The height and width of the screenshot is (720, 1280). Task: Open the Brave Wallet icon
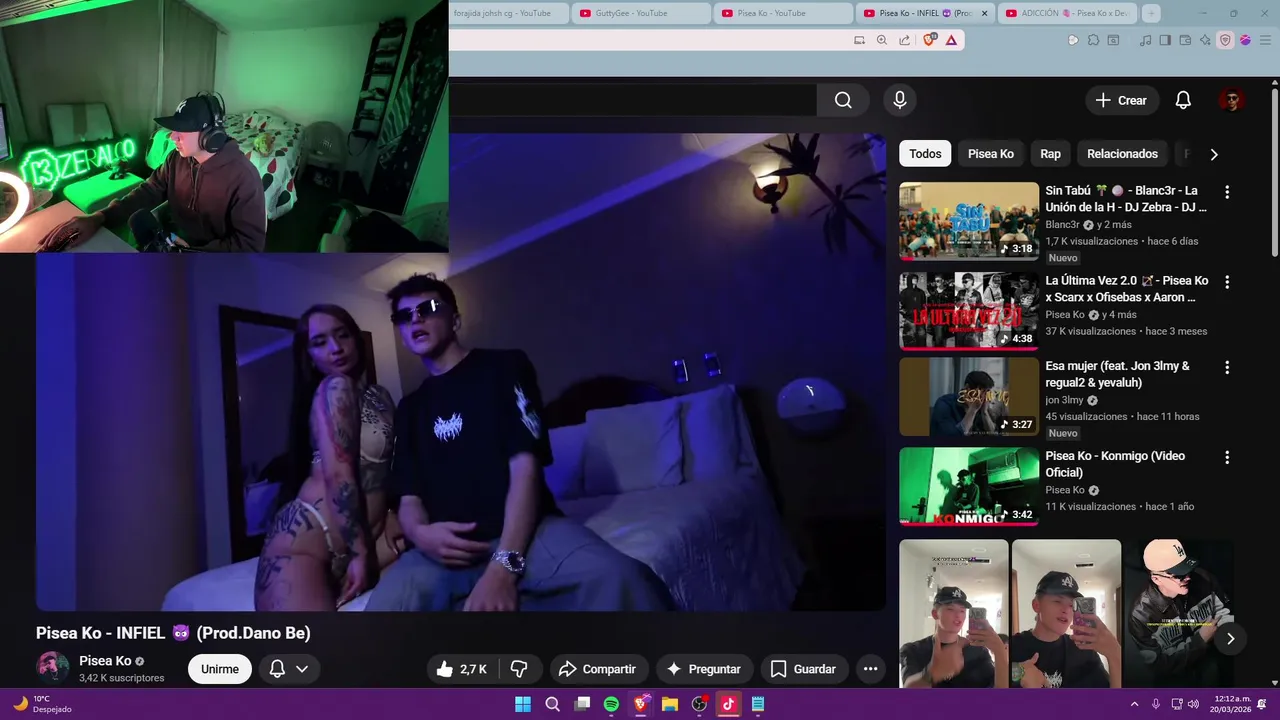pyautogui.click(x=1185, y=40)
